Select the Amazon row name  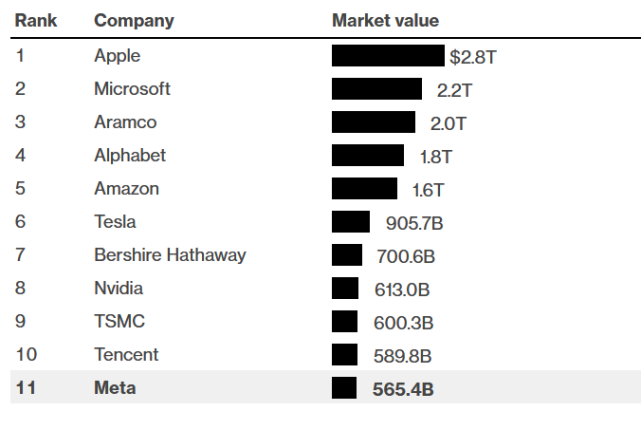pyautogui.click(x=126, y=188)
